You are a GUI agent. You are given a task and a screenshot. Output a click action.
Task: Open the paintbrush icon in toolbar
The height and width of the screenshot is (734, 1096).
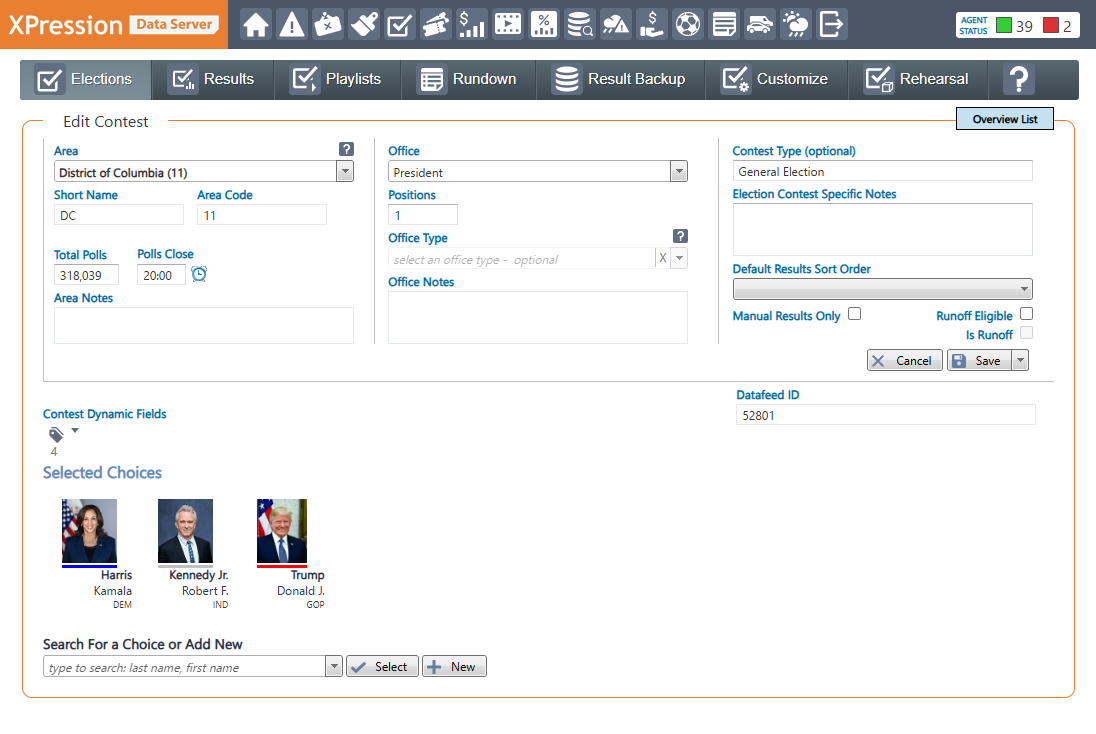(x=364, y=24)
